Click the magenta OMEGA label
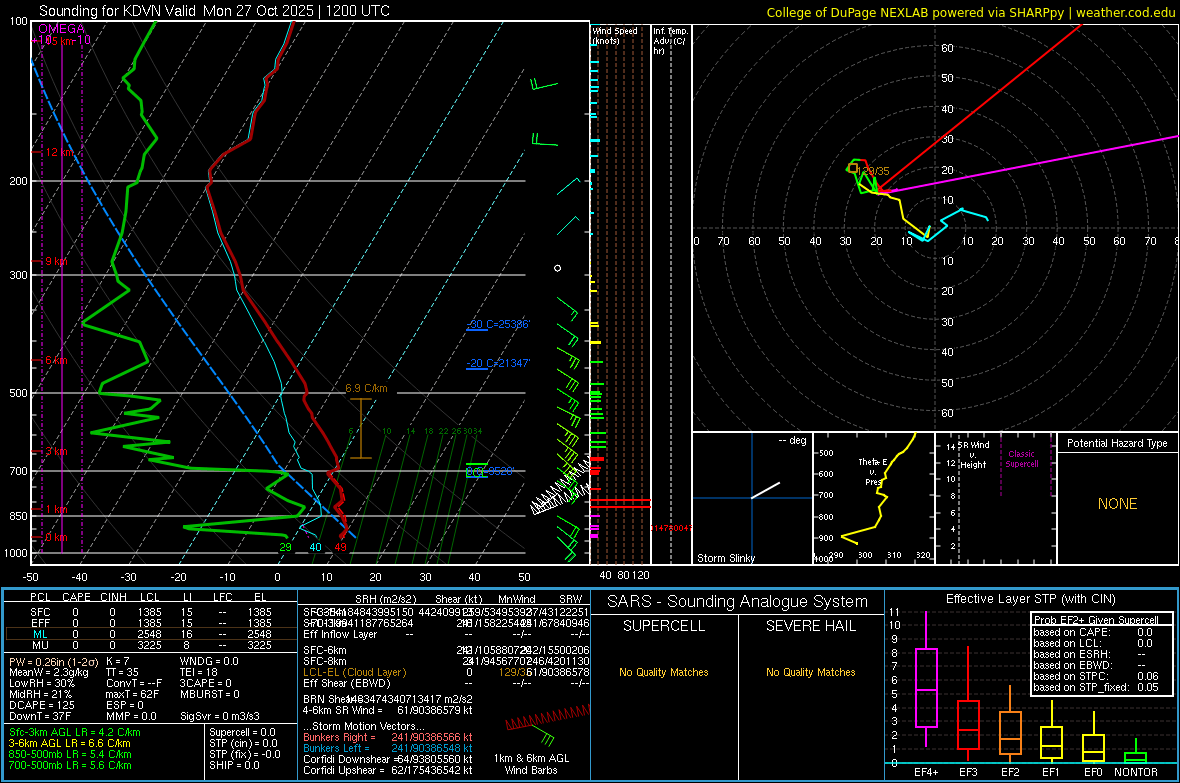 click(62, 29)
